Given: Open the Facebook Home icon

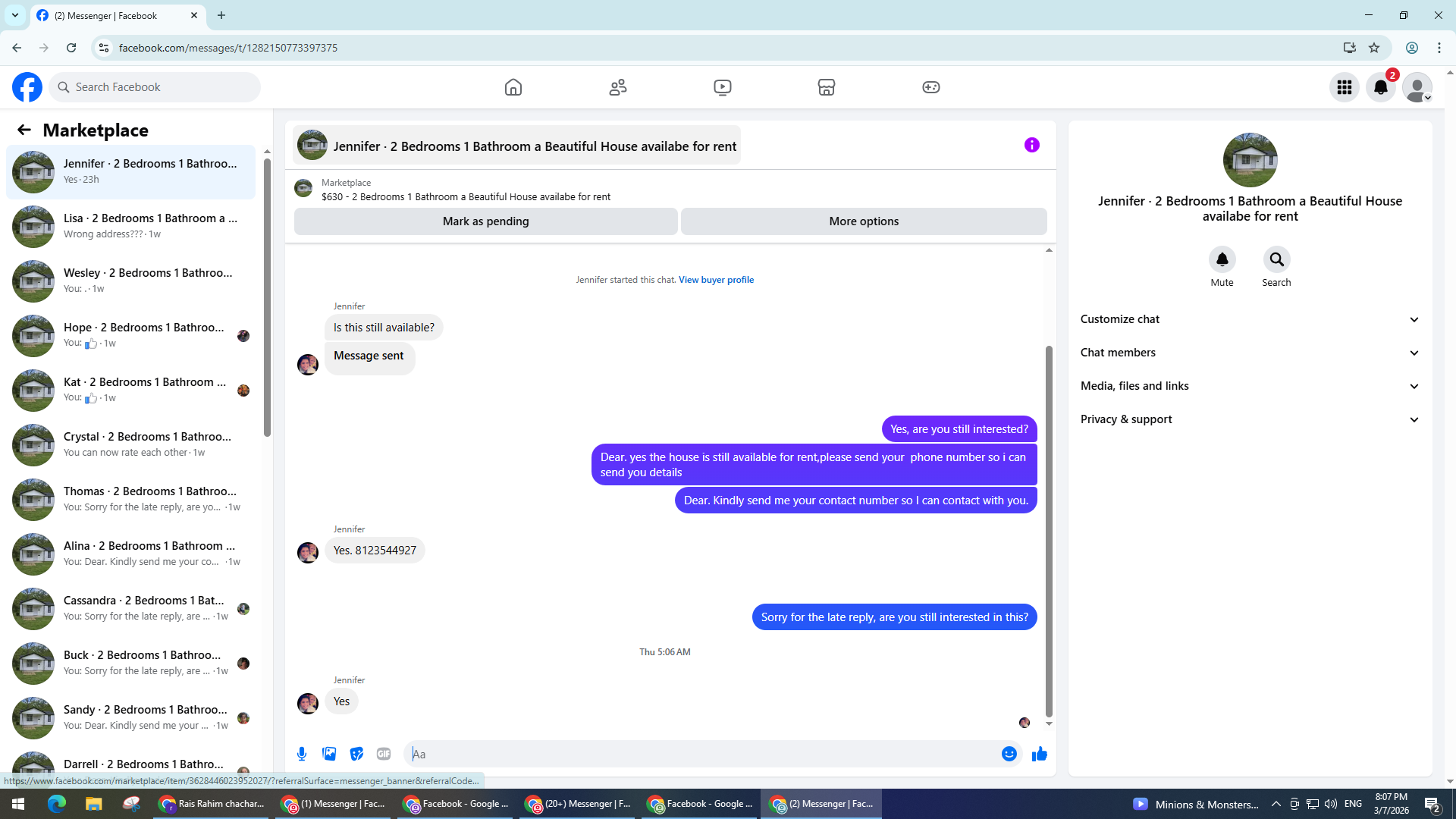Looking at the screenshot, I should tap(513, 87).
